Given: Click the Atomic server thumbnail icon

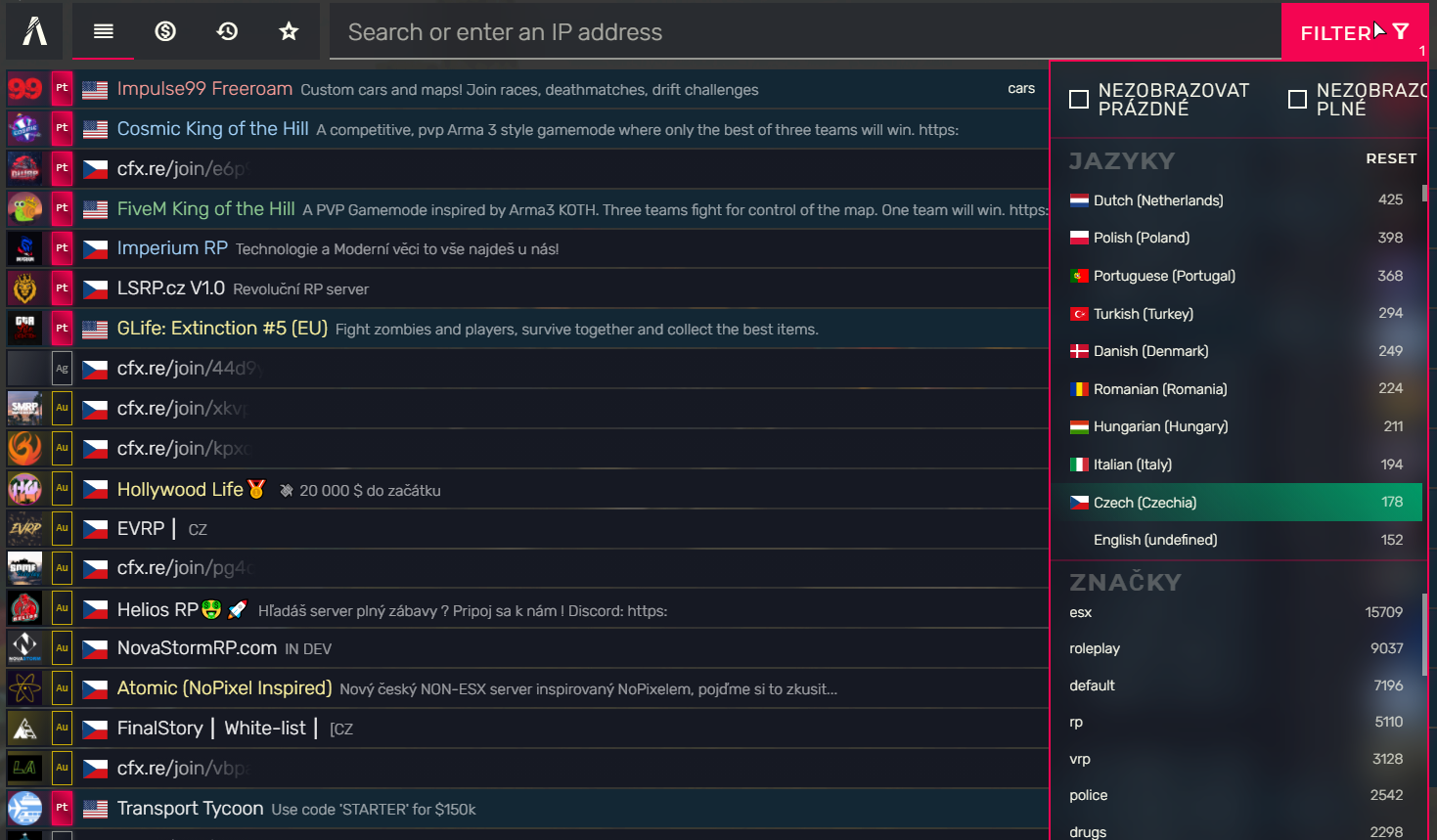Looking at the screenshot, I should pyautogui.click(x=23, y=687).
